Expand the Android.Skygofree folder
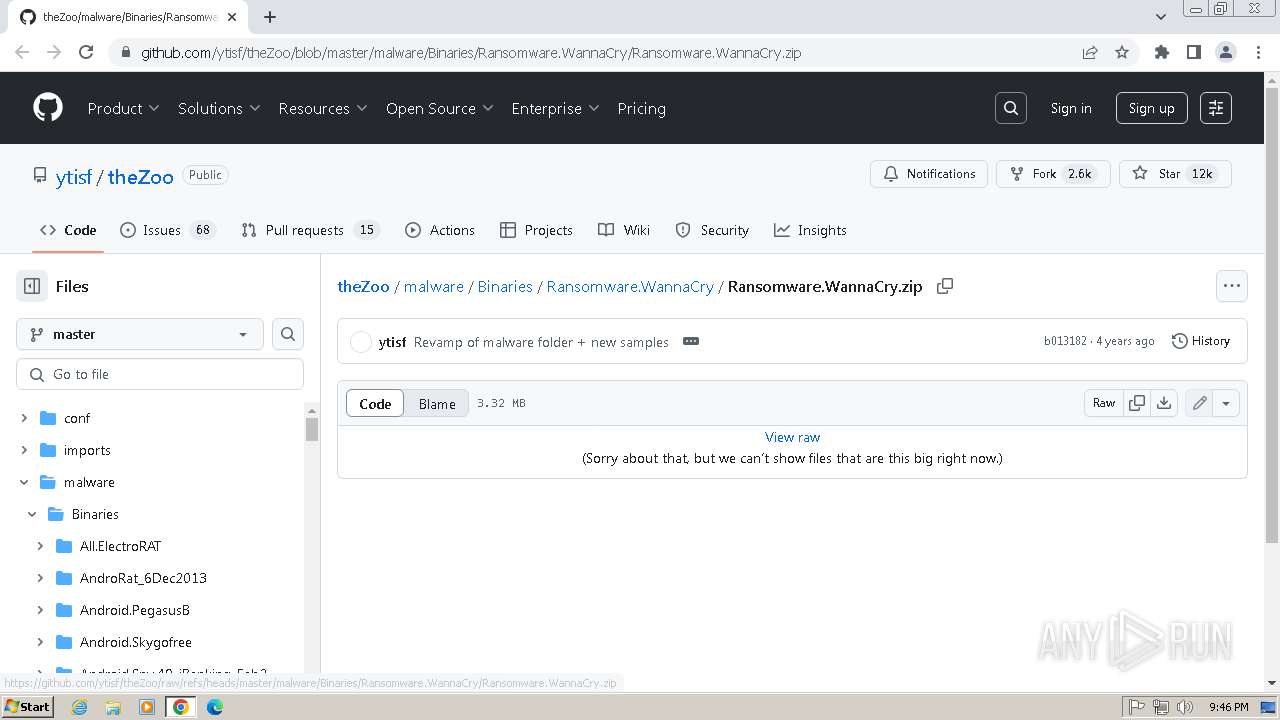Screen dimensions: 1280x720 40,642
